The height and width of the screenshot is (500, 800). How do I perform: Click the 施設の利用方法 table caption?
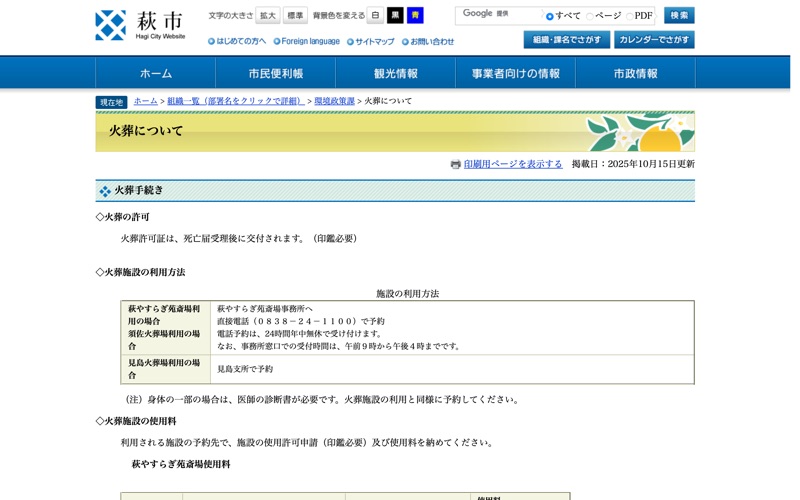click(x=407, y=293)
